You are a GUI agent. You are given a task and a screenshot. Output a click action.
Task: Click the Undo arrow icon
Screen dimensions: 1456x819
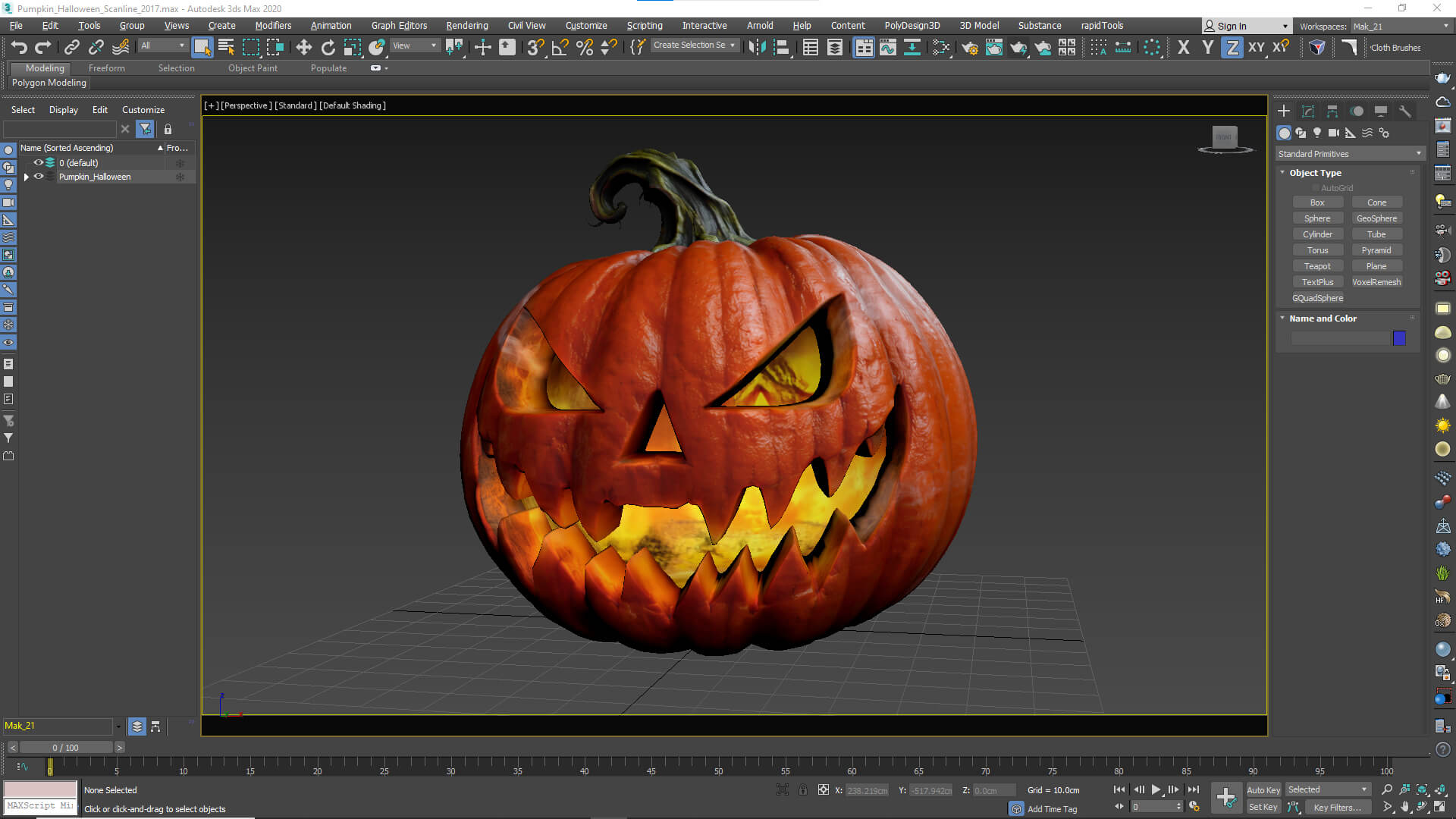(x=19, y=47)
